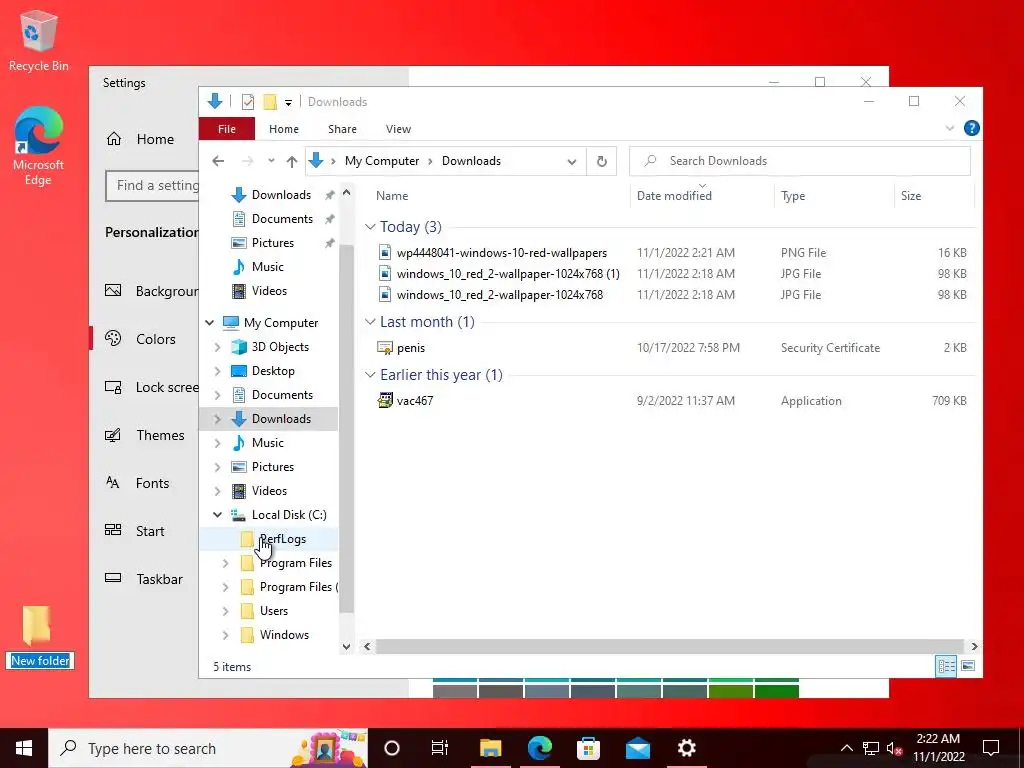Expand the ribbon with chevron
This screenshot has width=1024, height=768.
[x=950, y=129]
